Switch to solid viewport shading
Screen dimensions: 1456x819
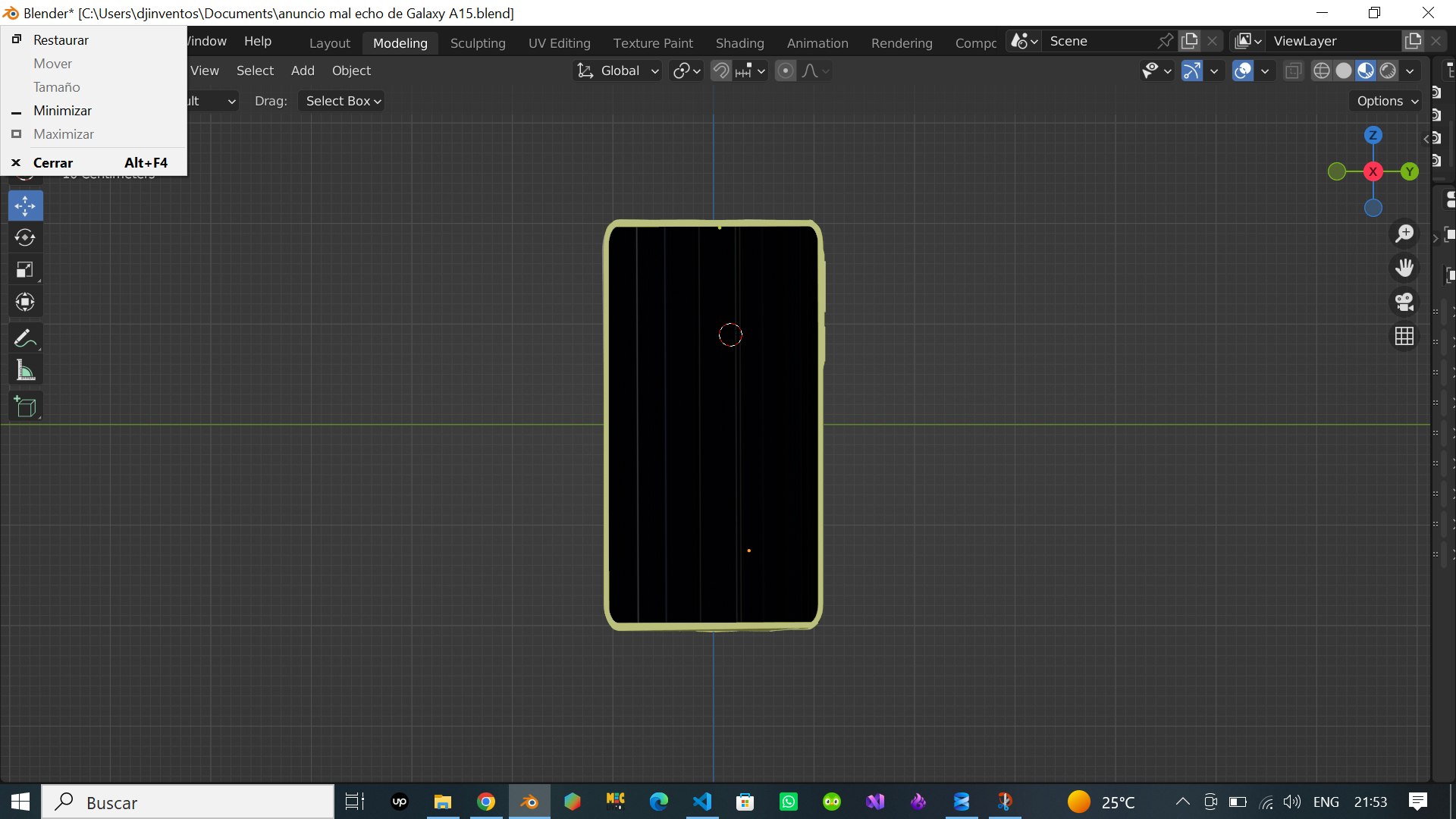(x=1344, y=71)
